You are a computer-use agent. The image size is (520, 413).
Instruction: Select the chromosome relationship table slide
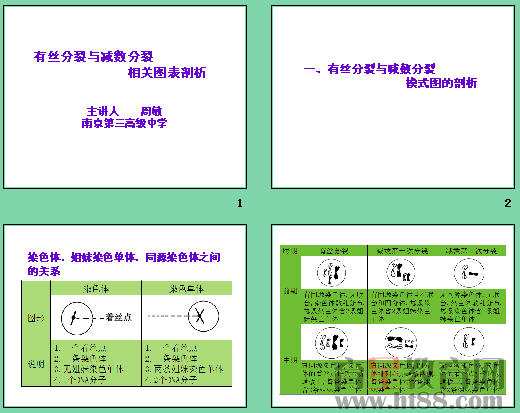coord(125,316)
